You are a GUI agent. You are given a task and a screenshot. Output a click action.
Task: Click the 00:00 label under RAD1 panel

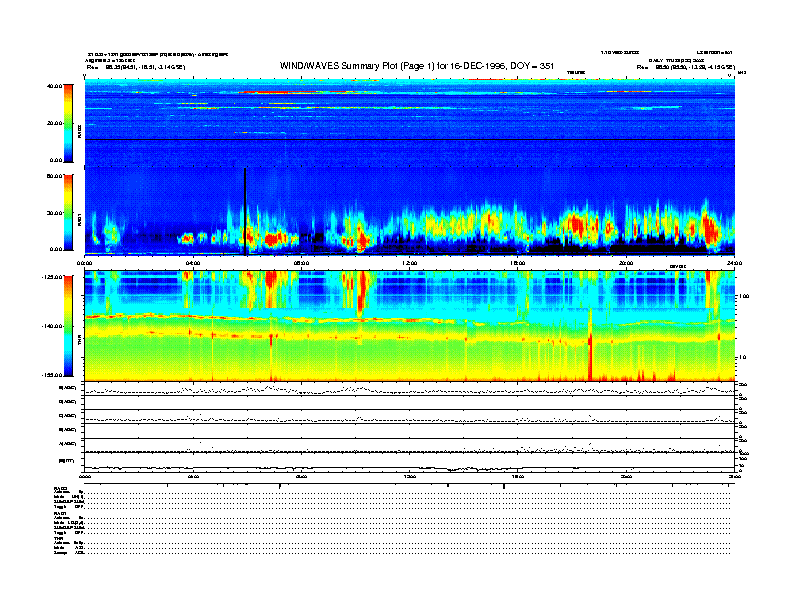[x=84, y=263]
